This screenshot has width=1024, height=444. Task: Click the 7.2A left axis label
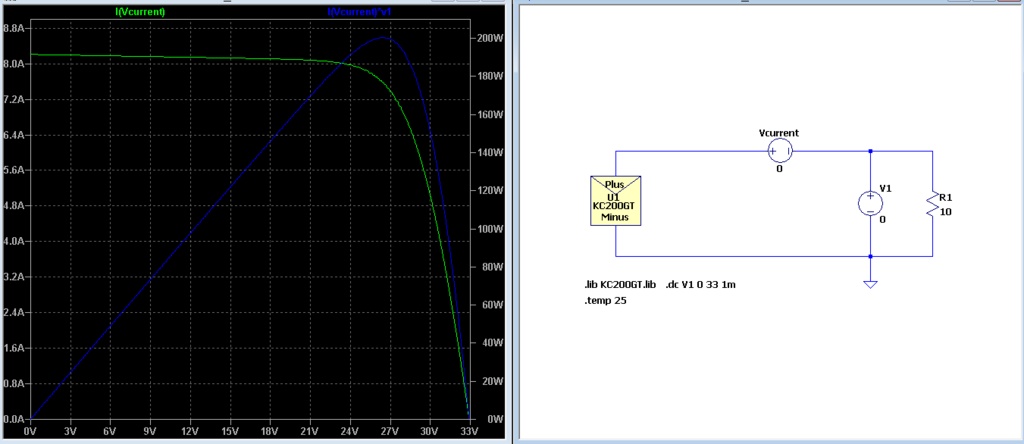(x=14, y=99)
